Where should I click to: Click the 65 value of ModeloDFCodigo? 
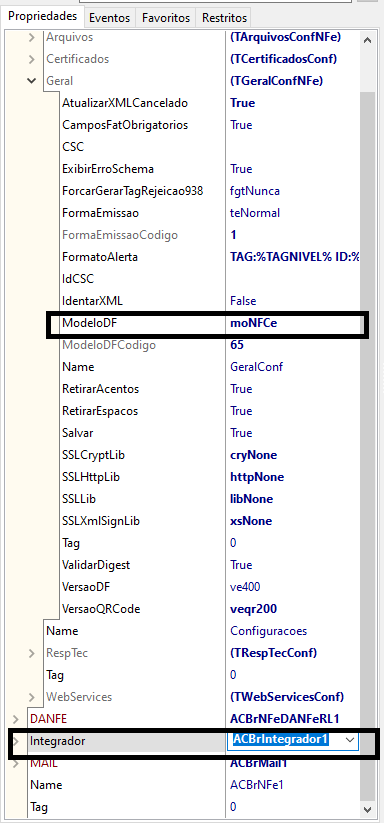(237, 345)
